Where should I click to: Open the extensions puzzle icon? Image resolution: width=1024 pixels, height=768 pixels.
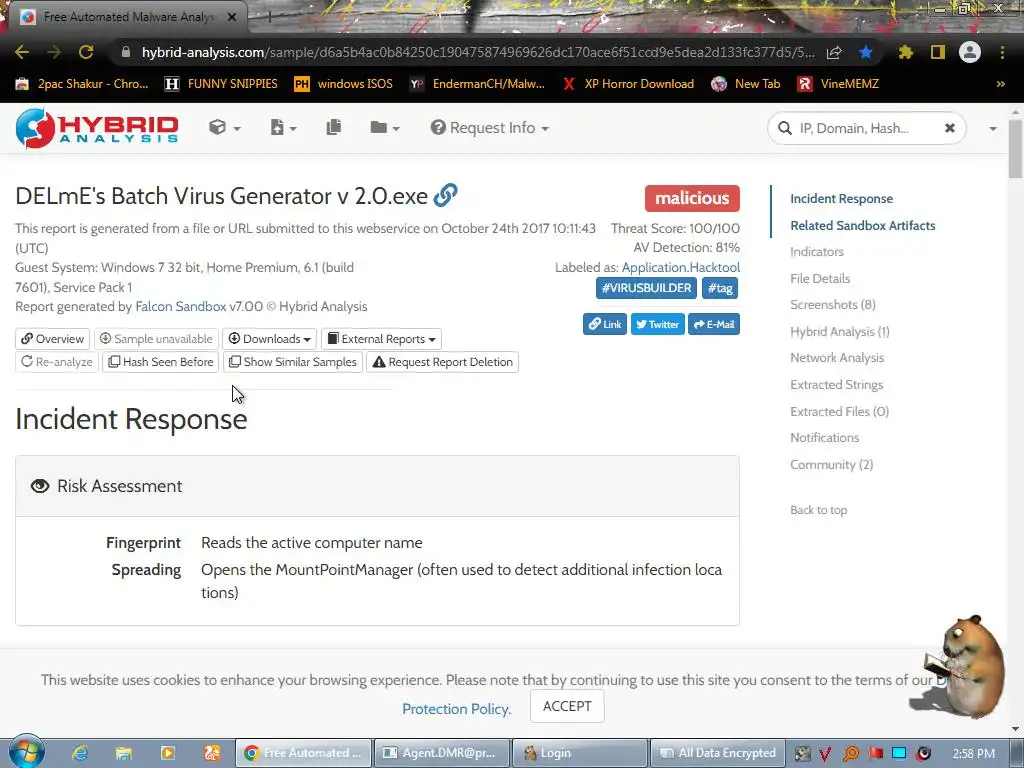pos(905,52)
